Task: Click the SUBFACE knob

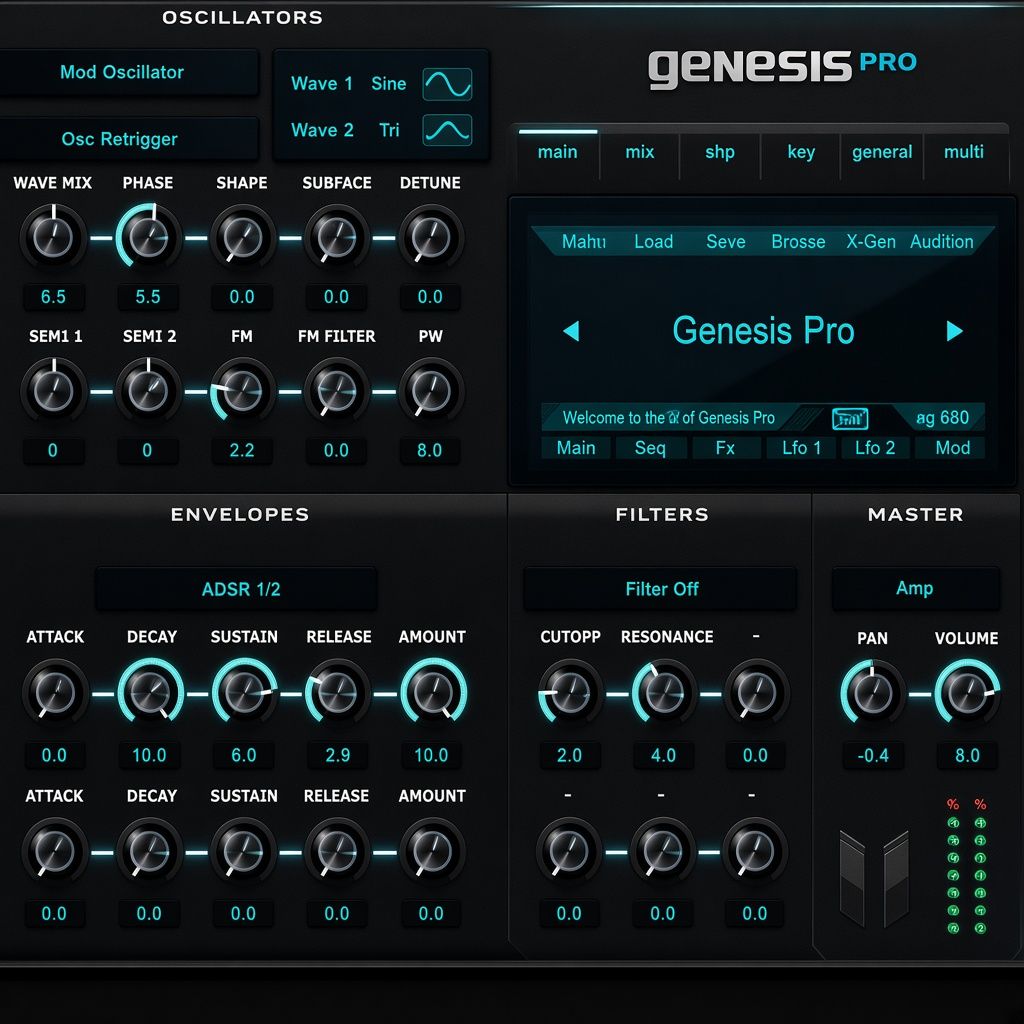Action: [x=336, y=237]
